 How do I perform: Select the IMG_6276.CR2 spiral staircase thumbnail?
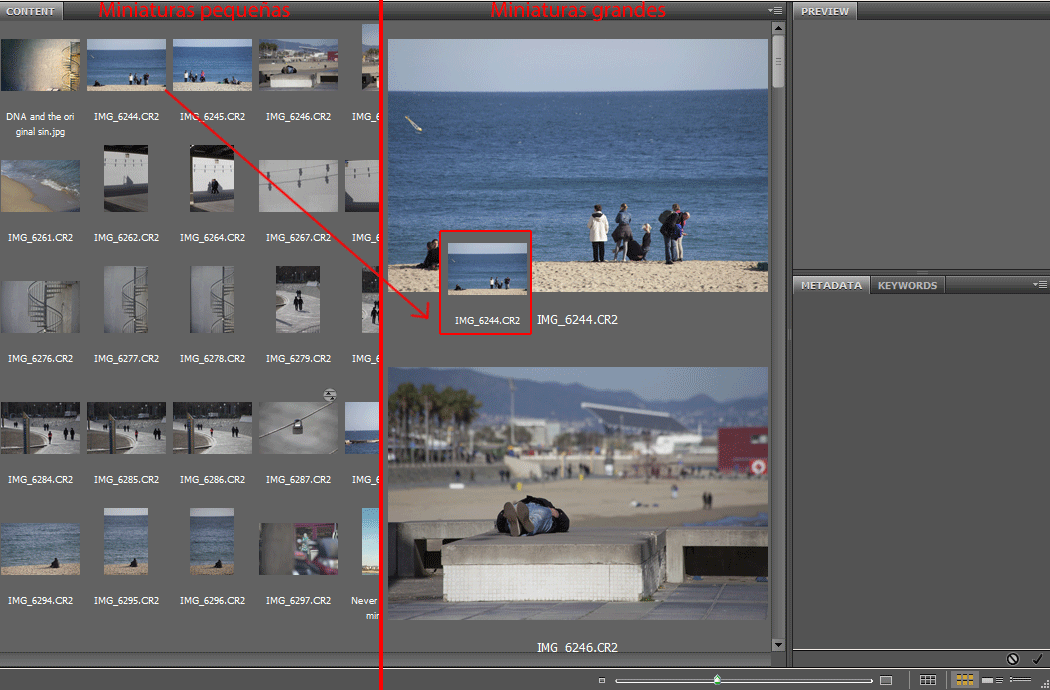coord(40,307)
